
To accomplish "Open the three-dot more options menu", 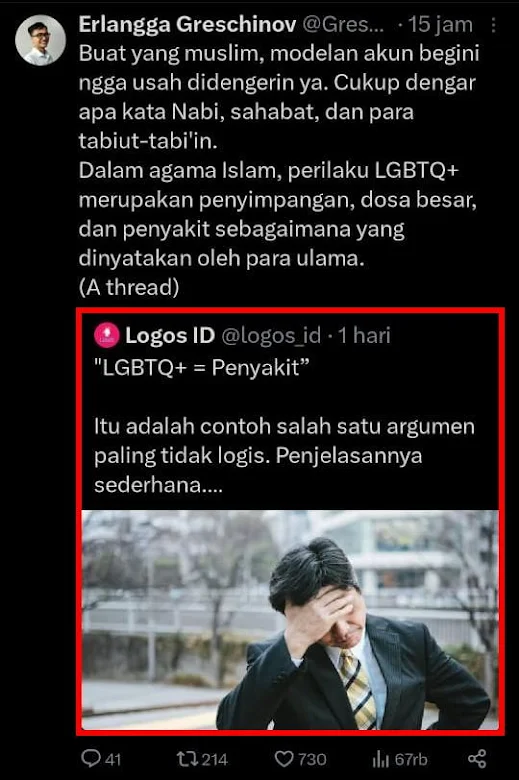I will pyautogui.click(x=493, y=25).
